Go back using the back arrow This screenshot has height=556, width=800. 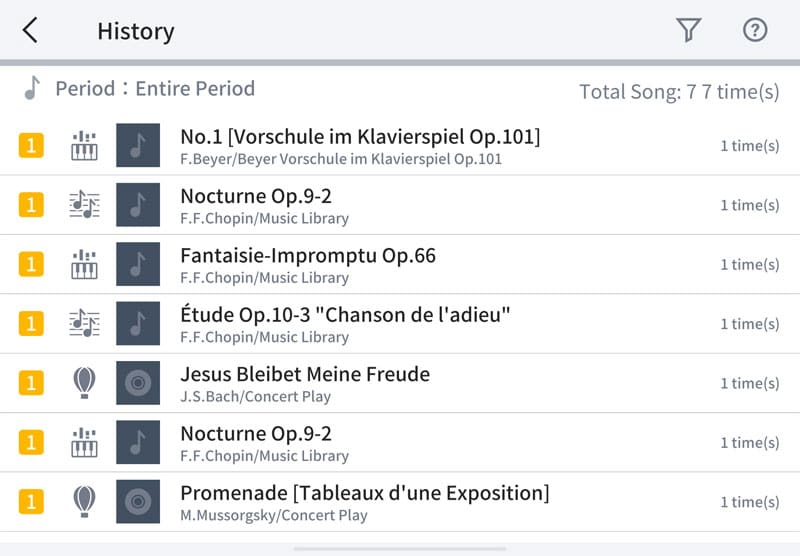(30, 31)
